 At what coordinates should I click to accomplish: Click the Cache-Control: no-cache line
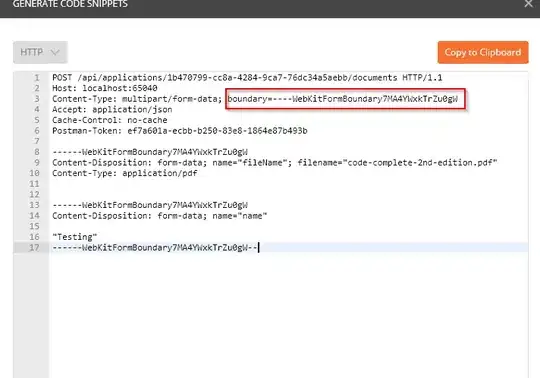(x=110, y=120)
